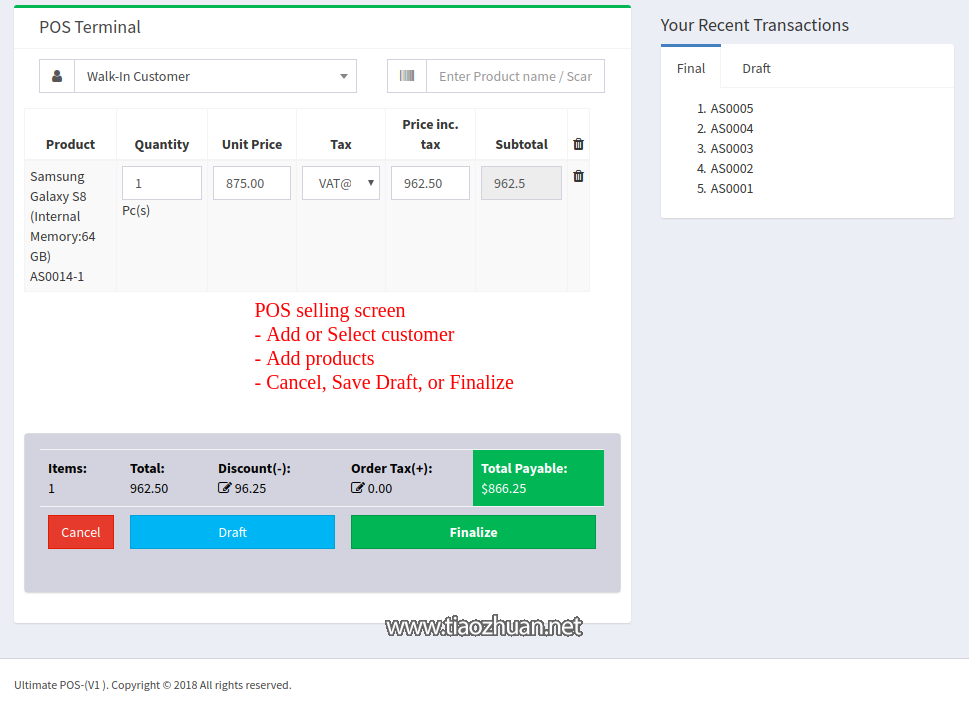Click the Finalize button
Image resolution: width=969 pixels, height=709 pixels.
point(473,531)
